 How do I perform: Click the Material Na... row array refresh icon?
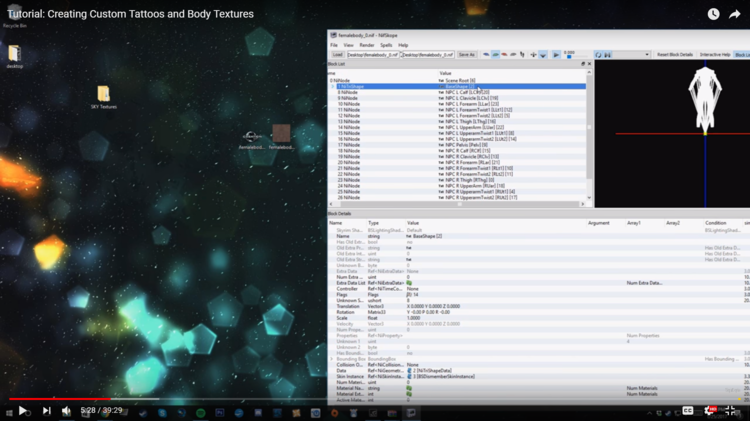point(409,388)
